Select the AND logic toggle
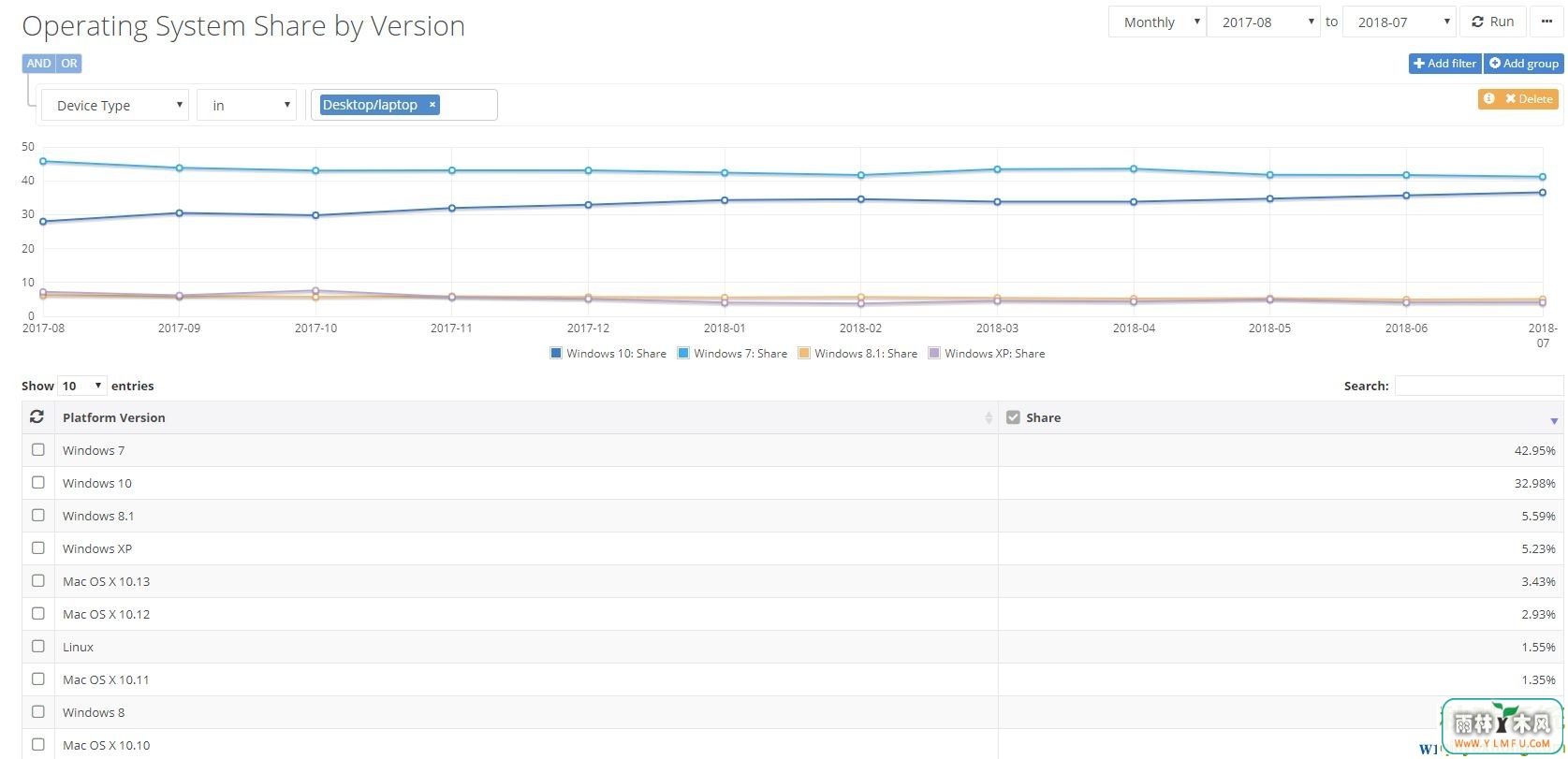The height and width of the screenshot is (759, 1568). 39,64
